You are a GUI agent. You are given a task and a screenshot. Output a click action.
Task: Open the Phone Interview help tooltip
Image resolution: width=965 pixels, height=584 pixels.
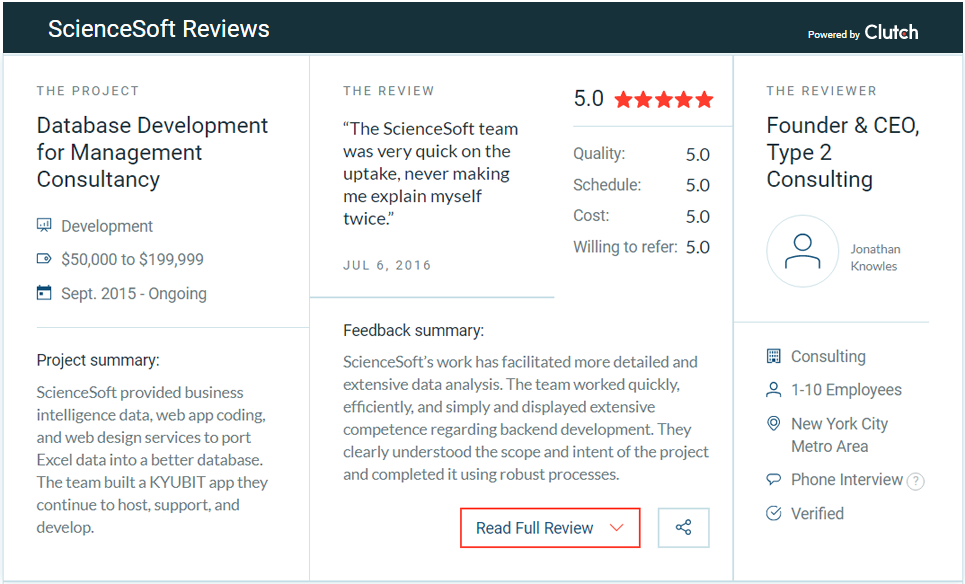point(915,481)
